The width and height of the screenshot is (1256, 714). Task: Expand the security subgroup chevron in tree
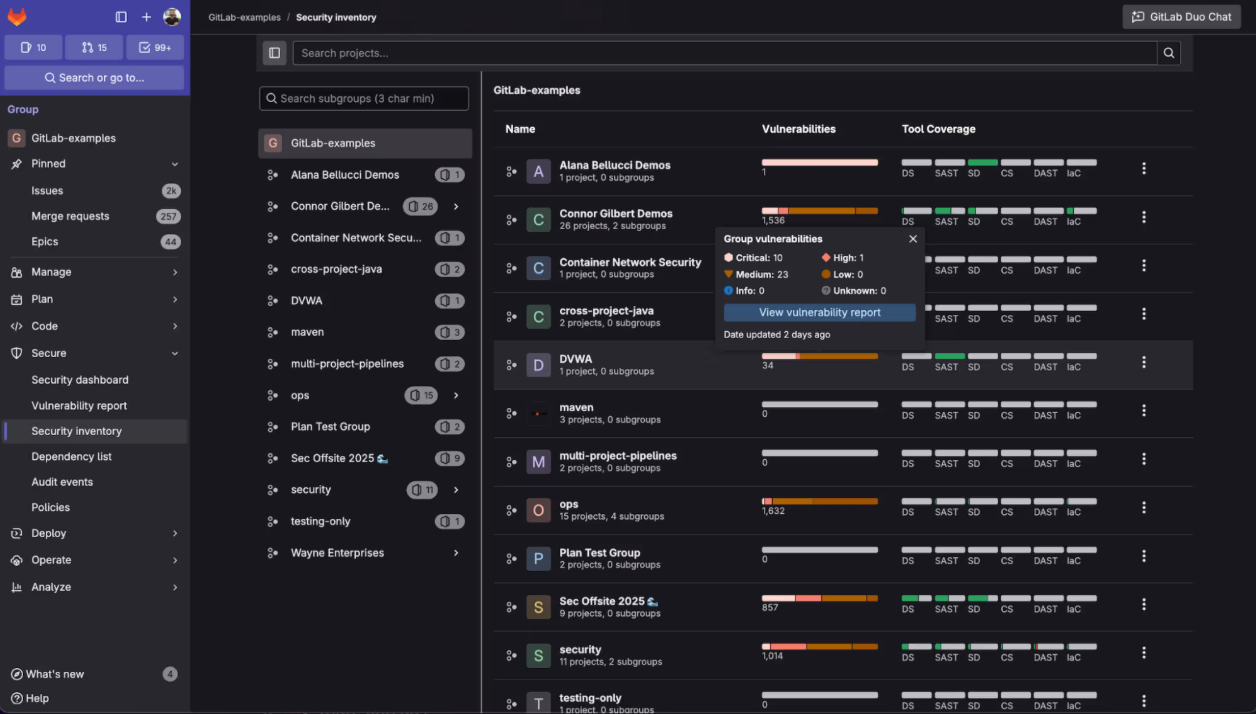pos(456,490)
